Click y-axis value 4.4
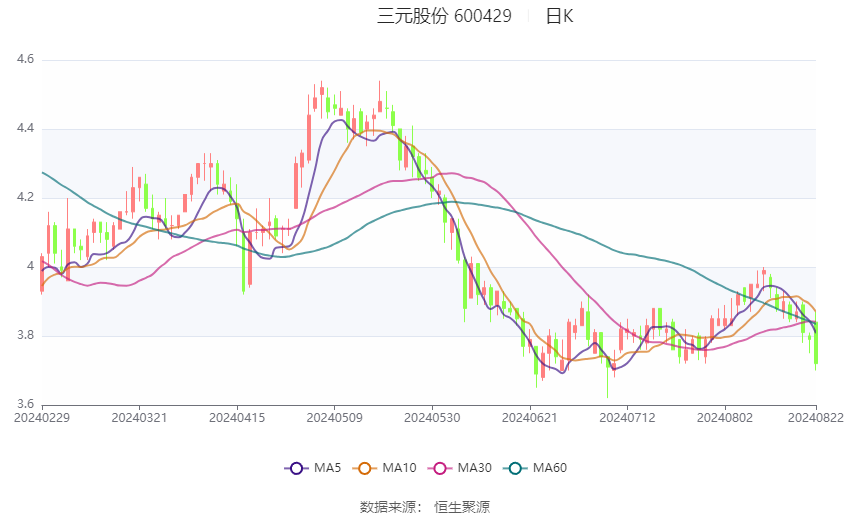 [25, 128]
